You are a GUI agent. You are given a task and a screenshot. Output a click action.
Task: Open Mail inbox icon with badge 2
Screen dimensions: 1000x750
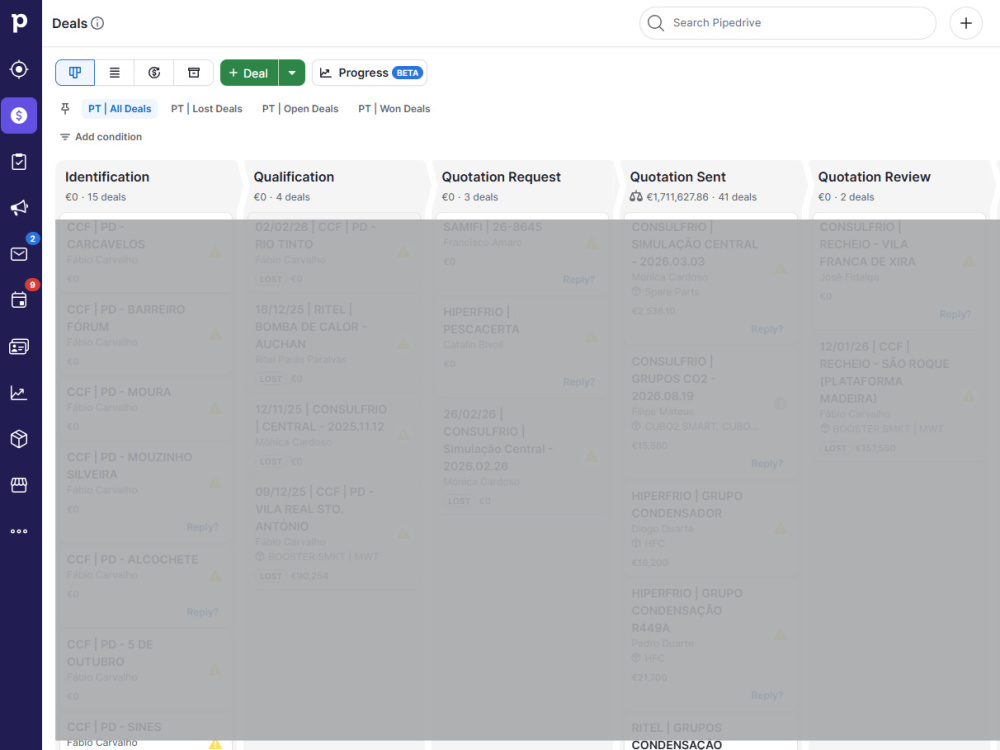pos(19,254)
